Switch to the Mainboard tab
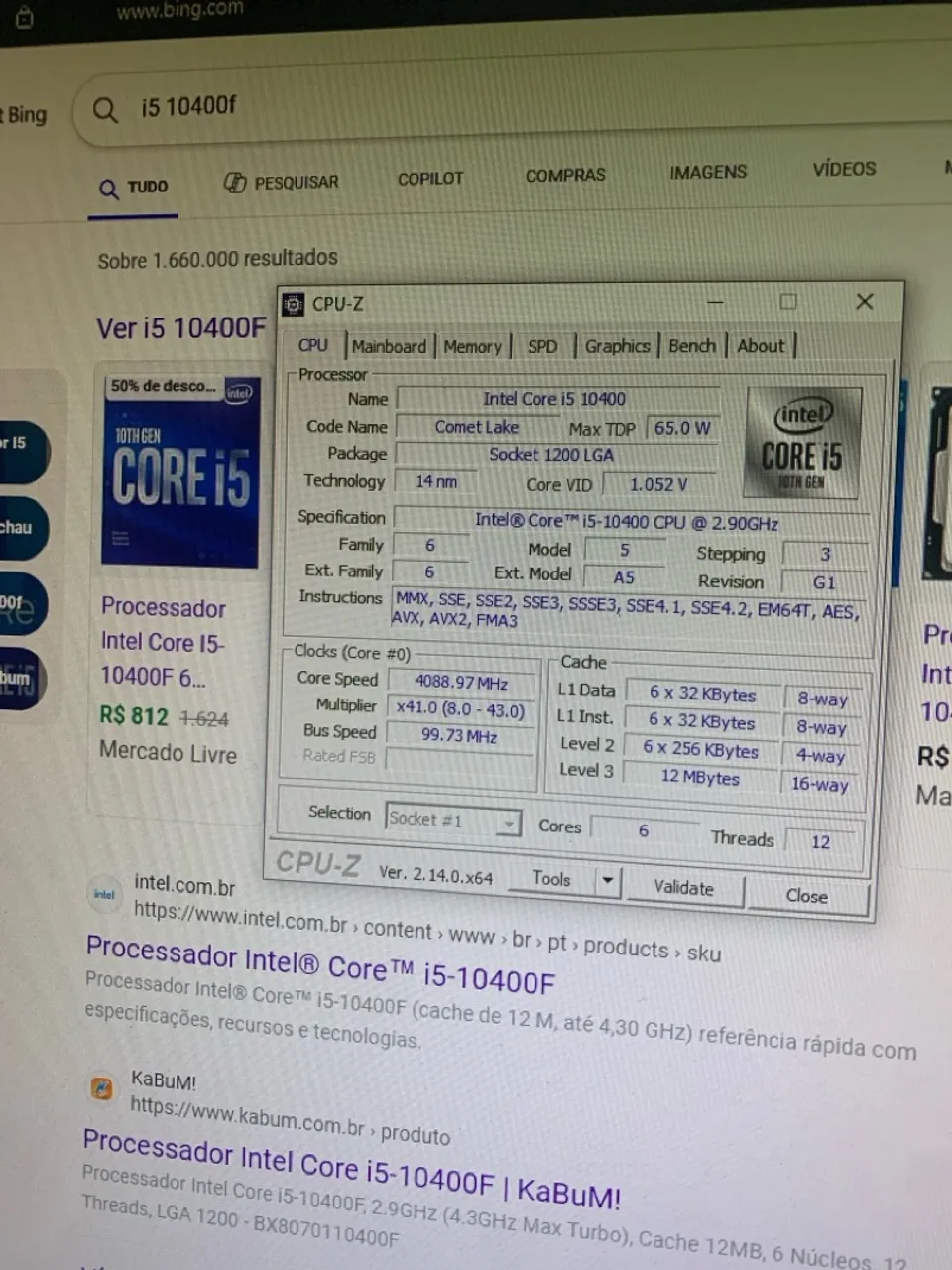Screen dimensions: 952x1270 coord(389,346)
